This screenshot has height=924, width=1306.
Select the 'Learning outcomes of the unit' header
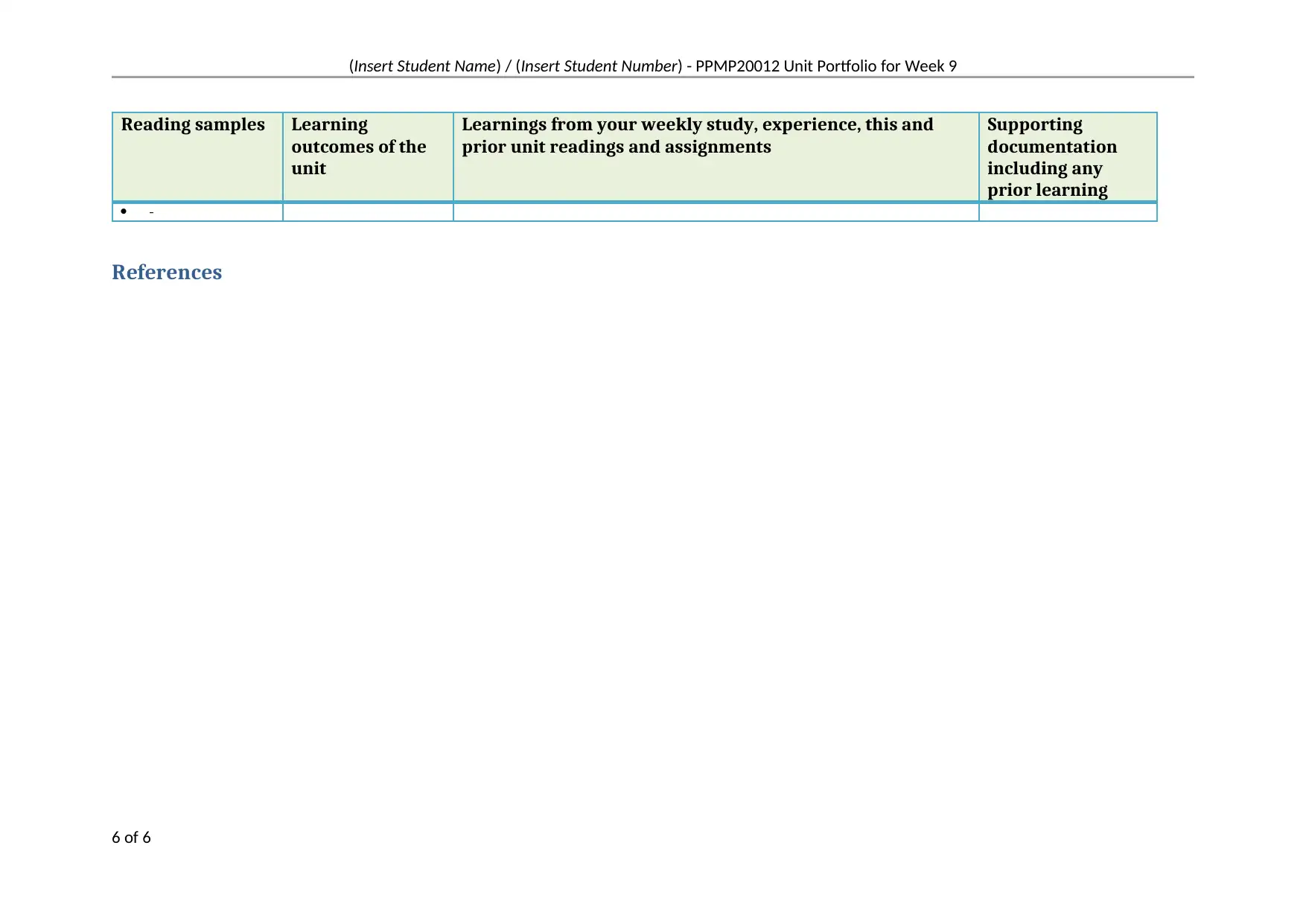[x=368, y=156]
